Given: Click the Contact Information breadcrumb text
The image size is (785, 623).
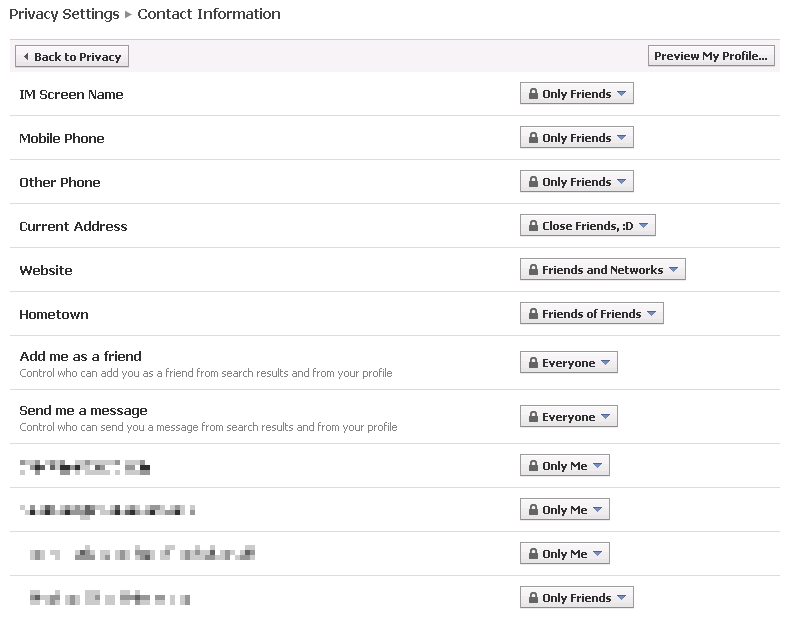Looking at the screenshot, I should pos(209,14).
